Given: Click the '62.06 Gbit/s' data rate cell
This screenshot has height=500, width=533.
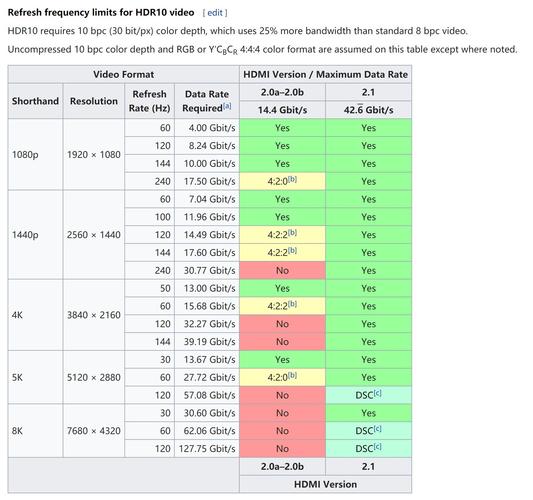Looking at the screenshot, I should click(x=207, y=431).
